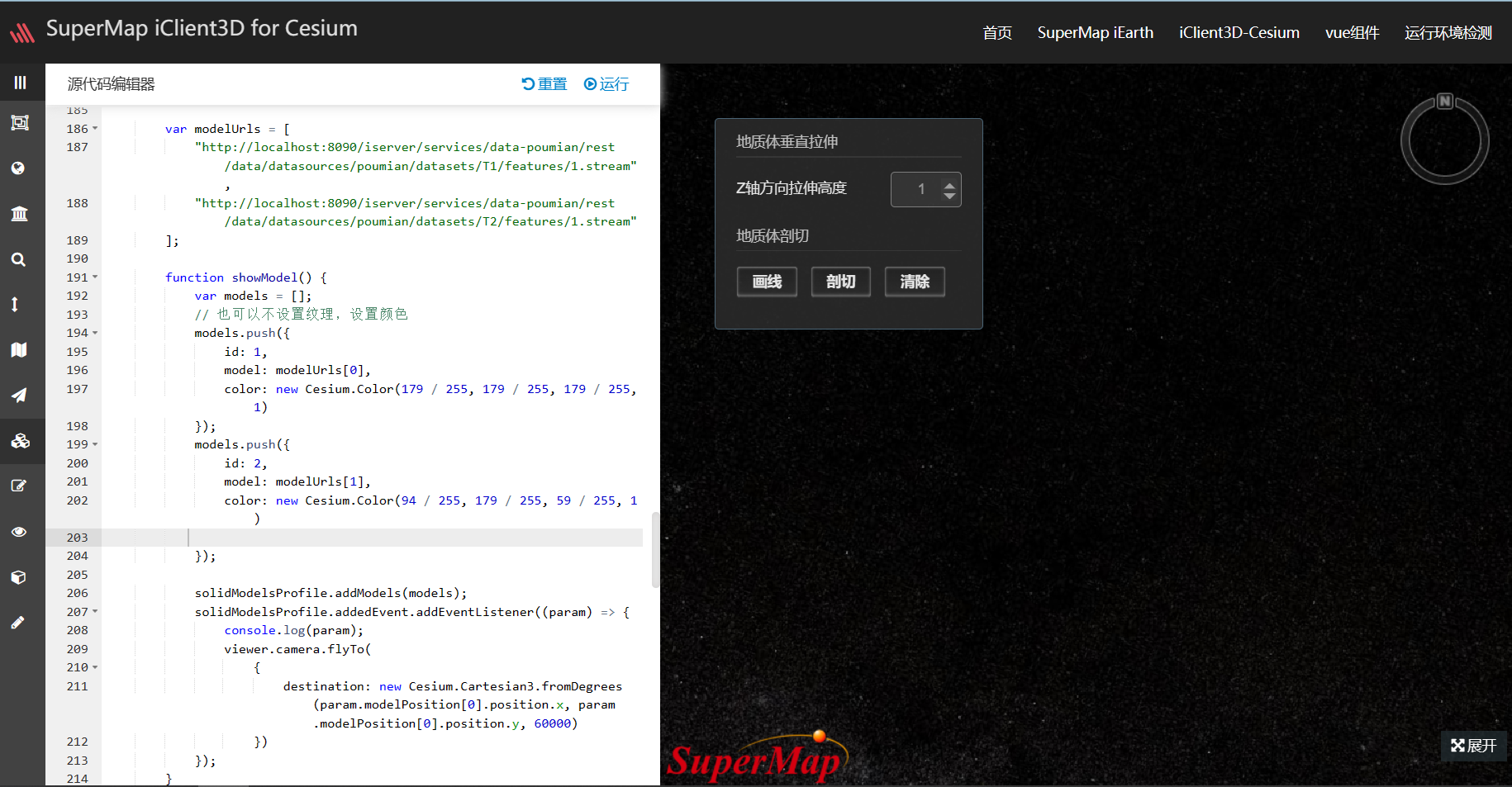Run the code with 运行
This screenshot has width=1512, height=787.
(x=606, y=84)
